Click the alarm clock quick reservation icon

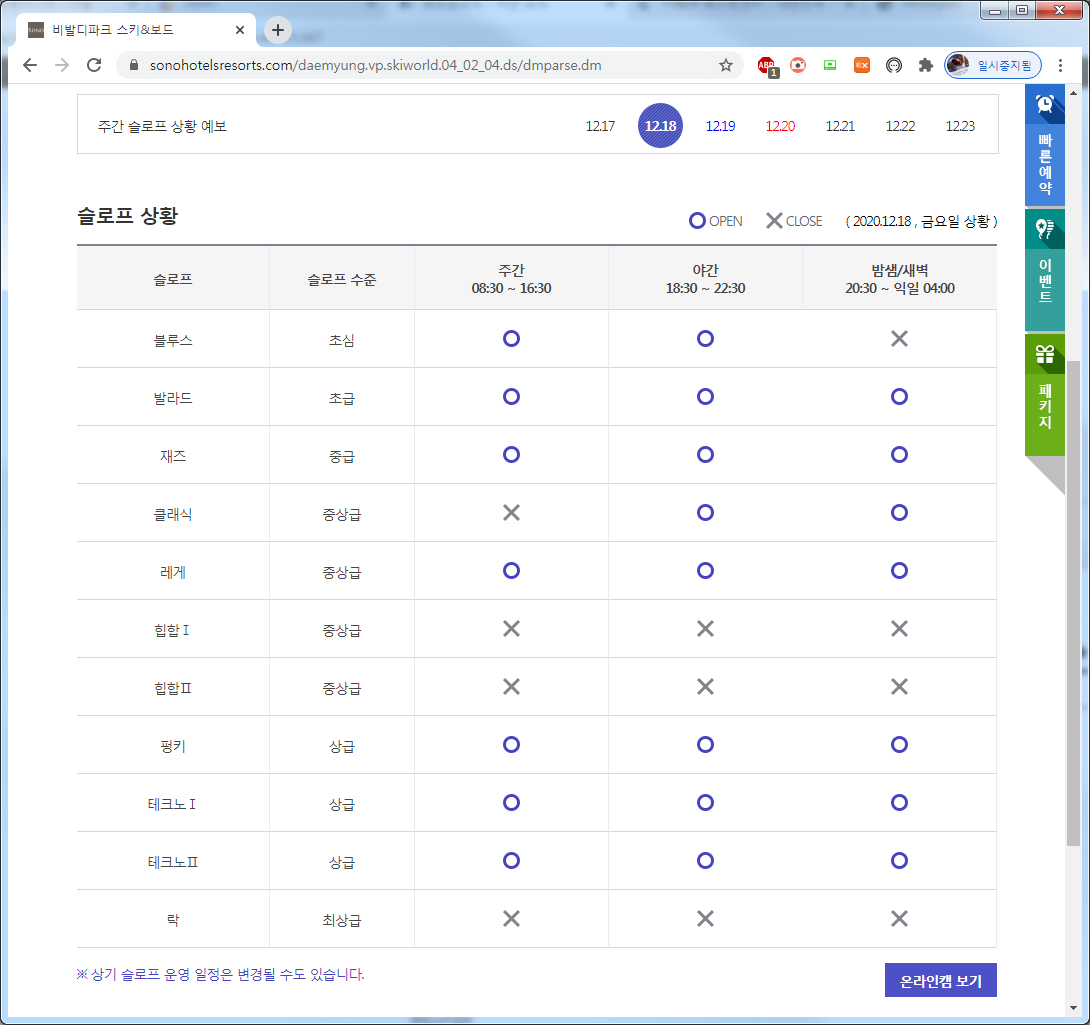pos(1044,104)
